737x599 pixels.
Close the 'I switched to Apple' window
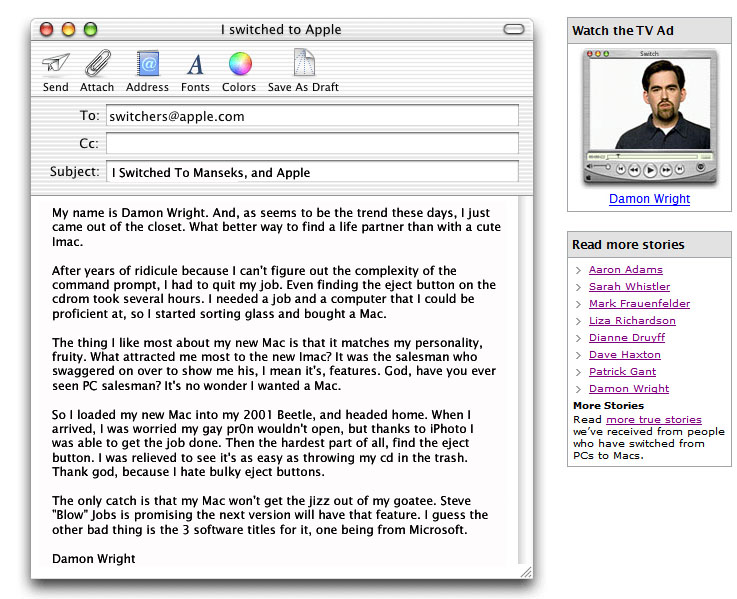tap(47, 29)
